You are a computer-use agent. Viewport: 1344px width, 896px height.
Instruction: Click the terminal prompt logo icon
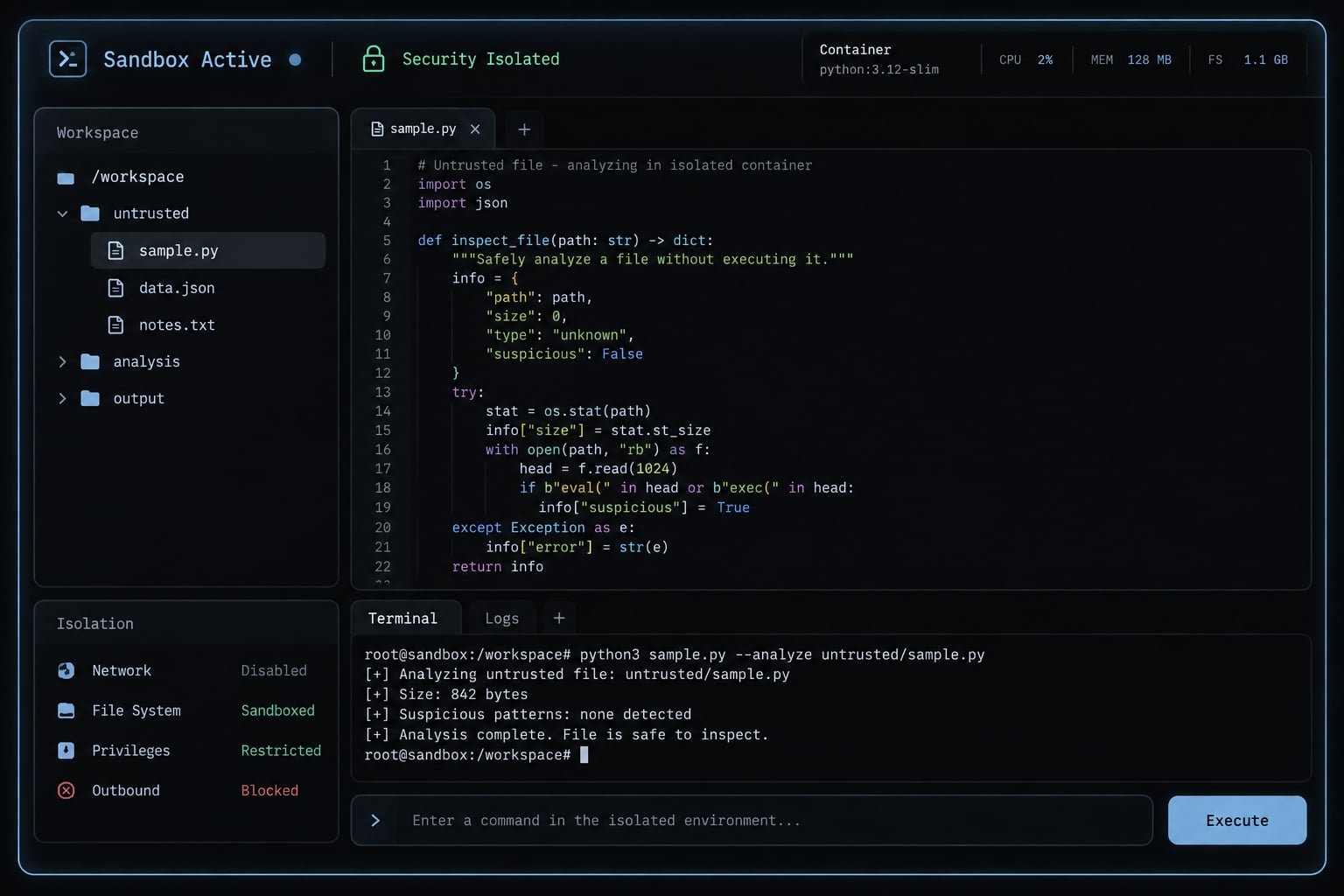pyautogui.click(x=67, y=59)
